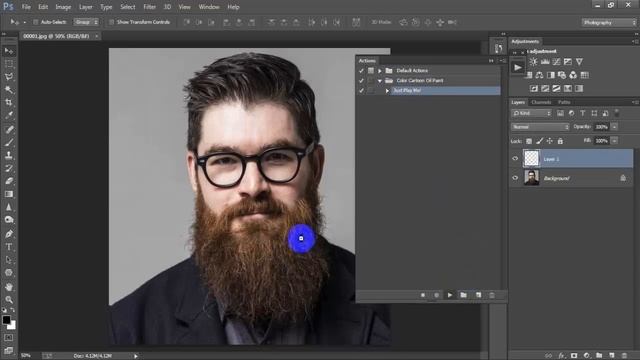Select the Rectangular Marquee tool
The width and height of the screenshot is (640, 360).
[9, 64]
